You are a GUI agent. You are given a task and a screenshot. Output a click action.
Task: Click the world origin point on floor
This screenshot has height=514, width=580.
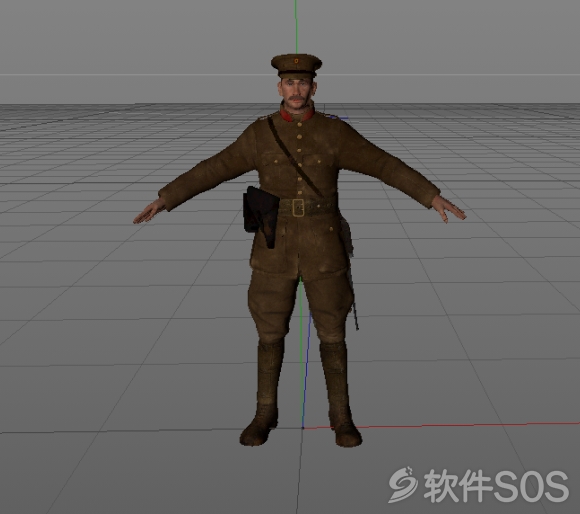pos(303,428)
